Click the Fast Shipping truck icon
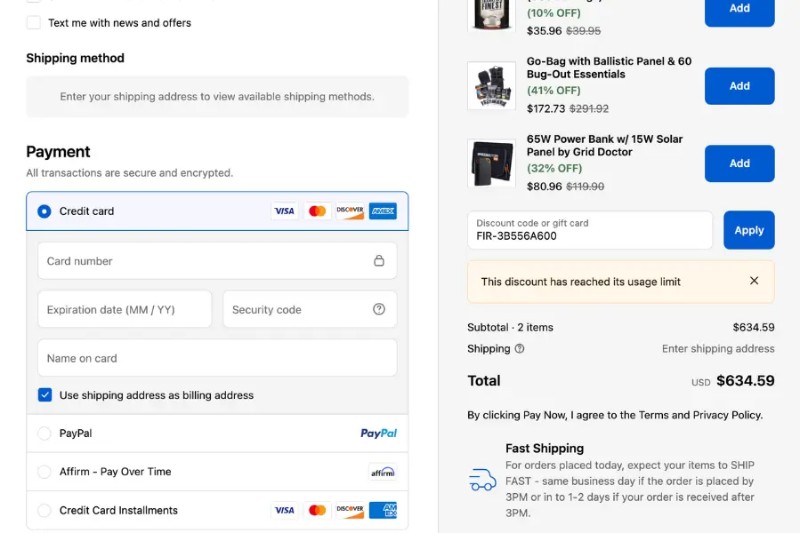Viewport: 800px width, 533px height. pos(482,480)
